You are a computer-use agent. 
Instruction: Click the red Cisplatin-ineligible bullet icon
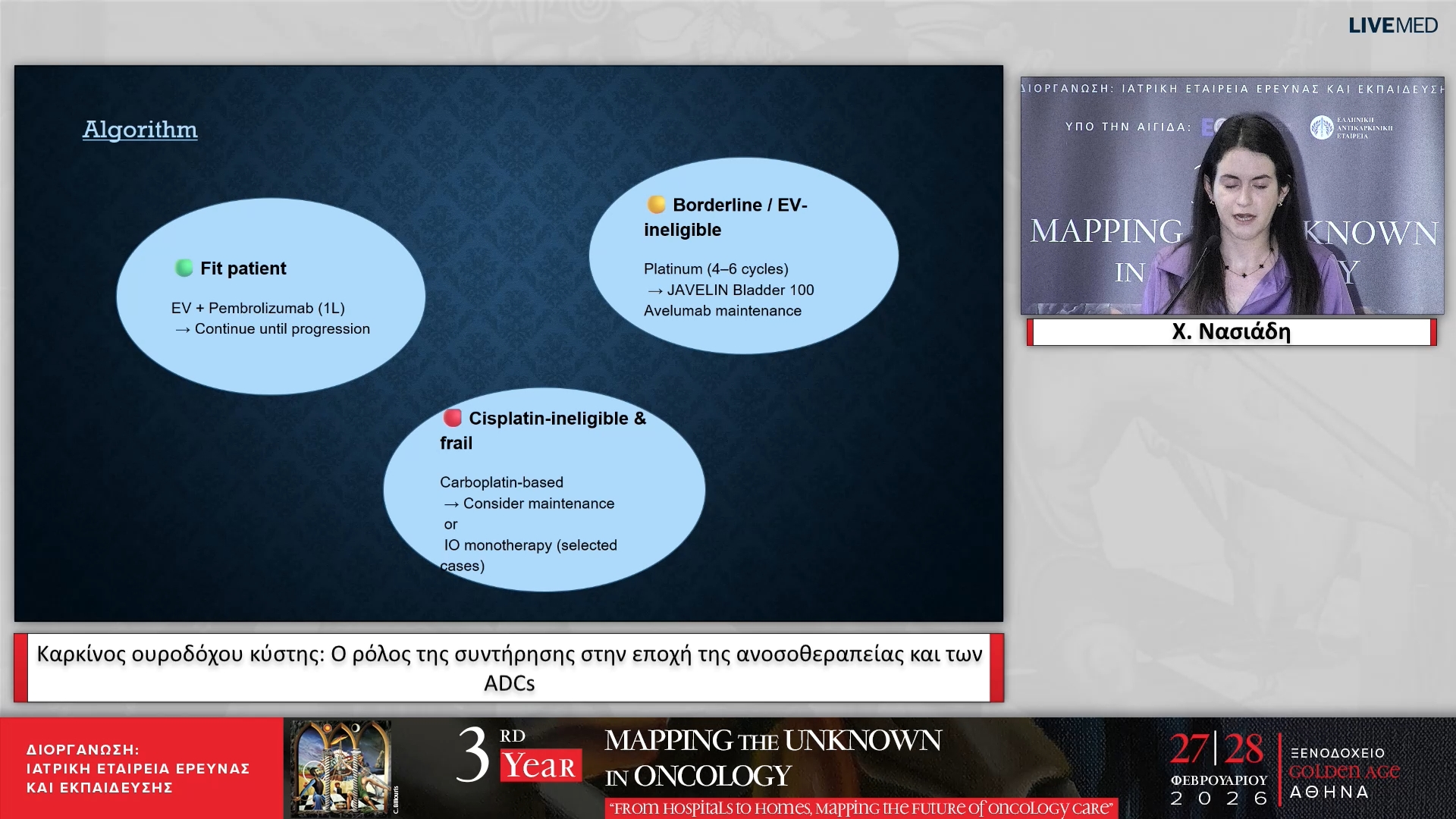pyautogui.click(x=453, y=418)
